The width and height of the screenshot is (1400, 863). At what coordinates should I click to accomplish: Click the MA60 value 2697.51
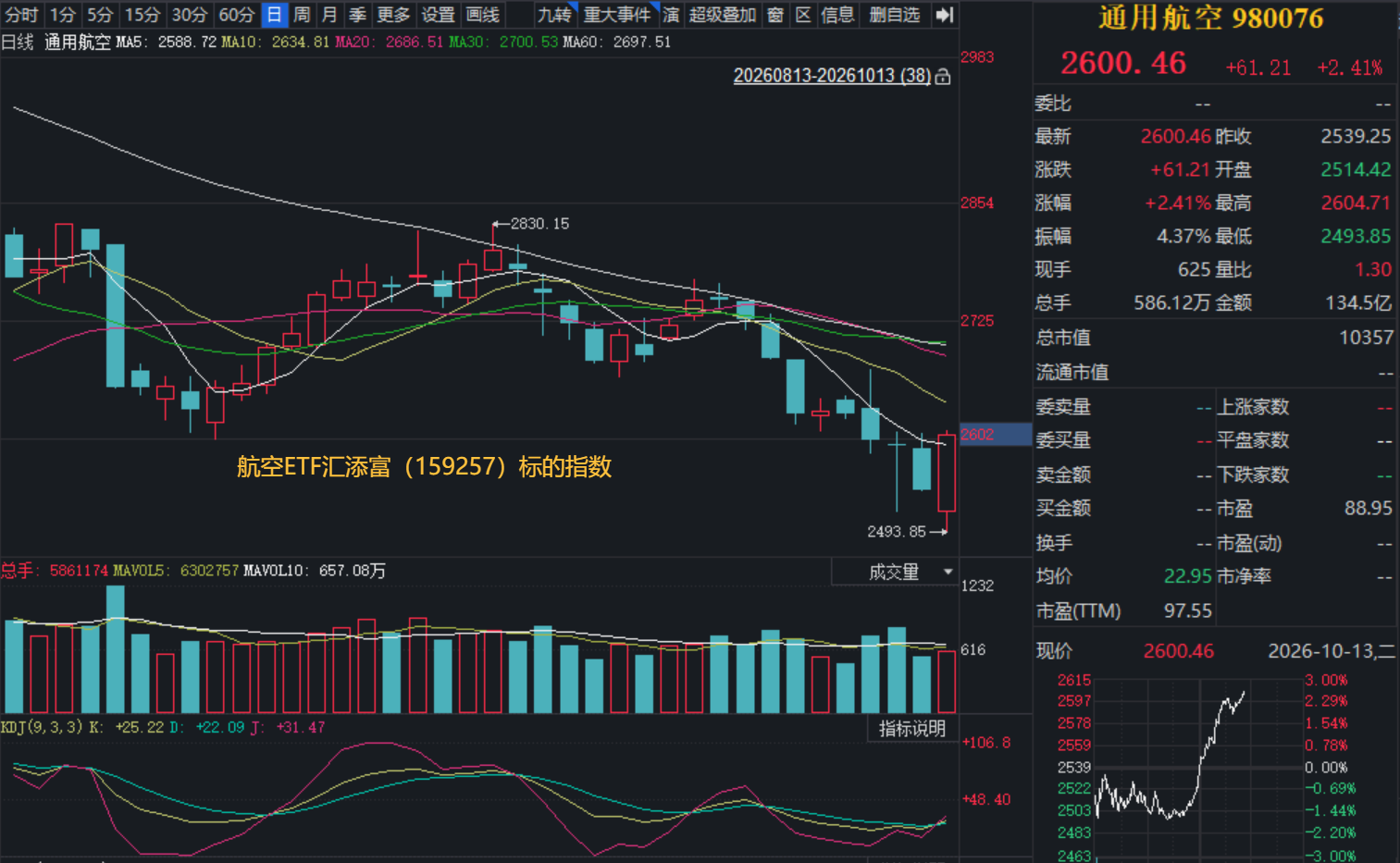642,43
